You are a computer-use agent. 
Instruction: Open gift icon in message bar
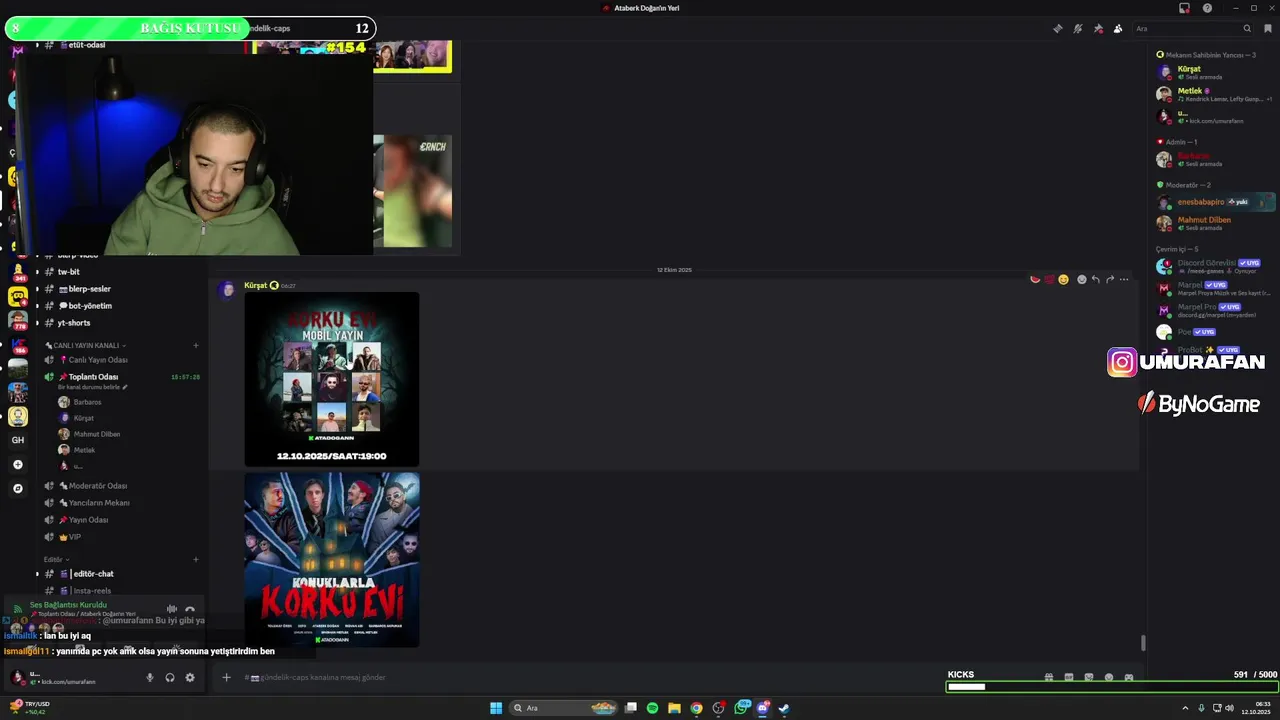click(1049, 677)
